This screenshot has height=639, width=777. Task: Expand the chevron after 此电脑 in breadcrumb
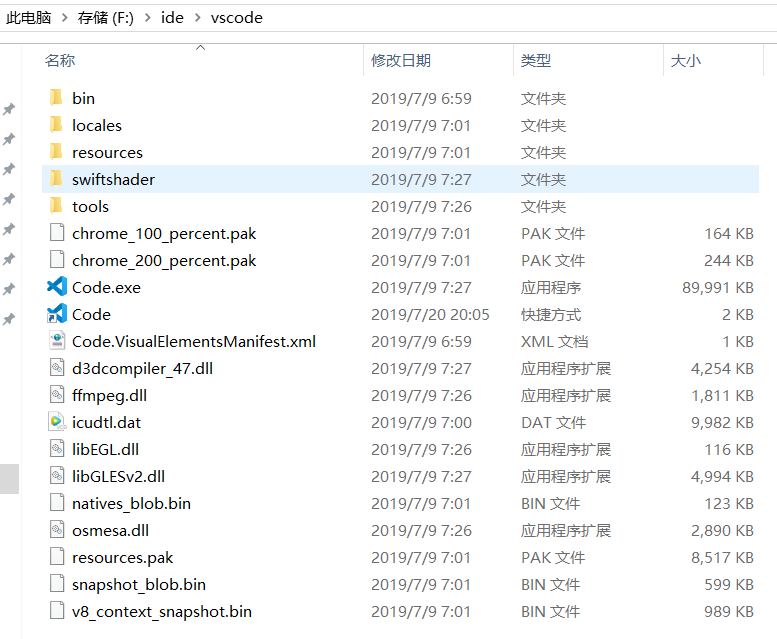click(64, 18)
